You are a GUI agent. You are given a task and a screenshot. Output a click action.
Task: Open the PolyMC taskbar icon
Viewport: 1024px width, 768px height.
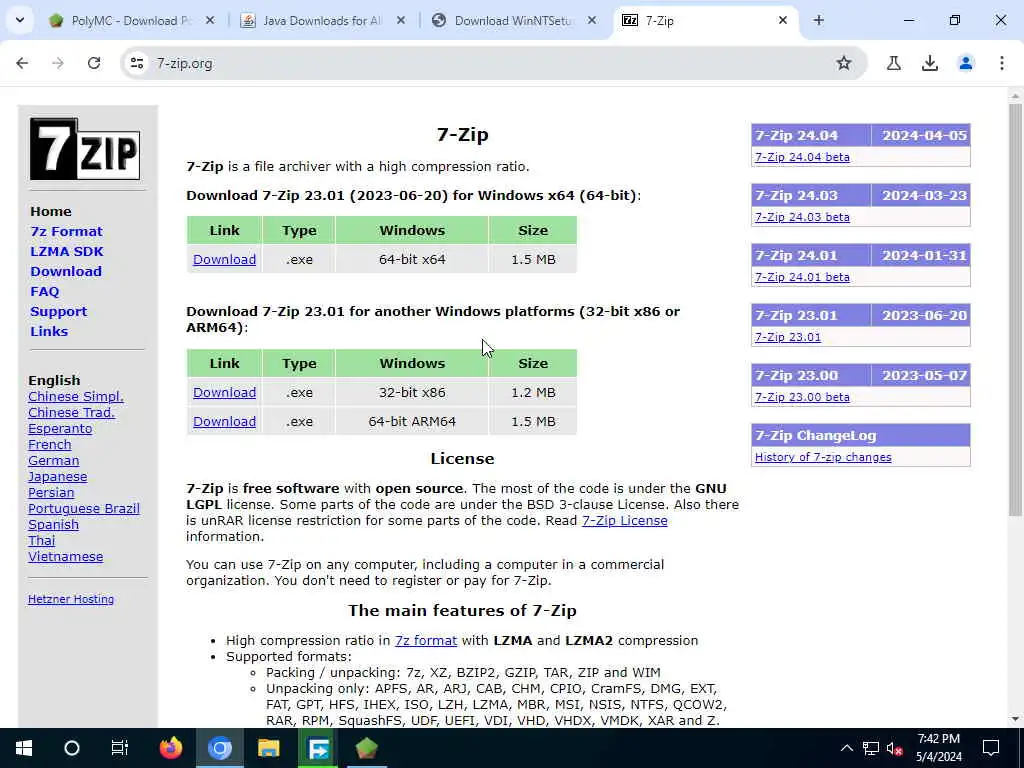click(x=367, y=748)
